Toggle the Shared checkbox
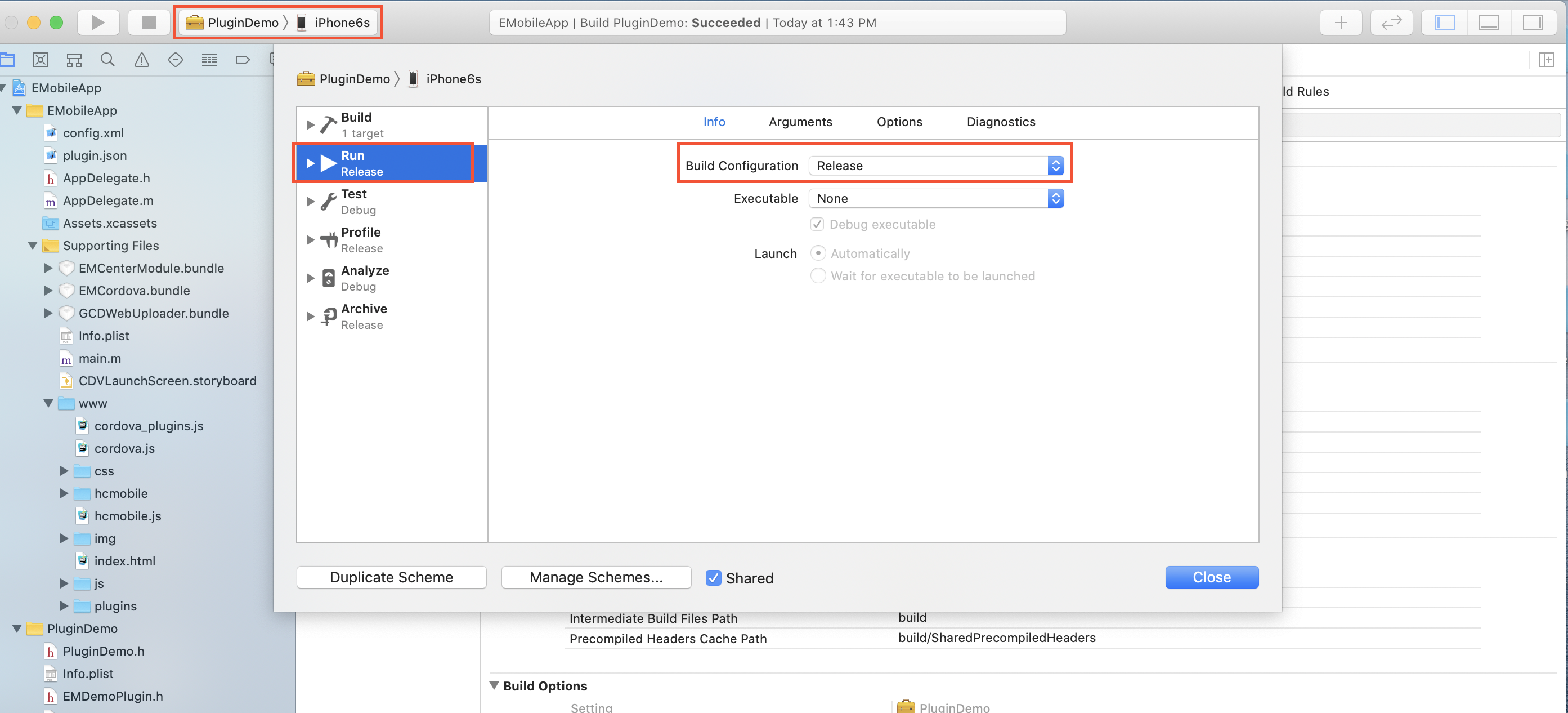Screen dimensions: 1568x713 pos(714,578)
